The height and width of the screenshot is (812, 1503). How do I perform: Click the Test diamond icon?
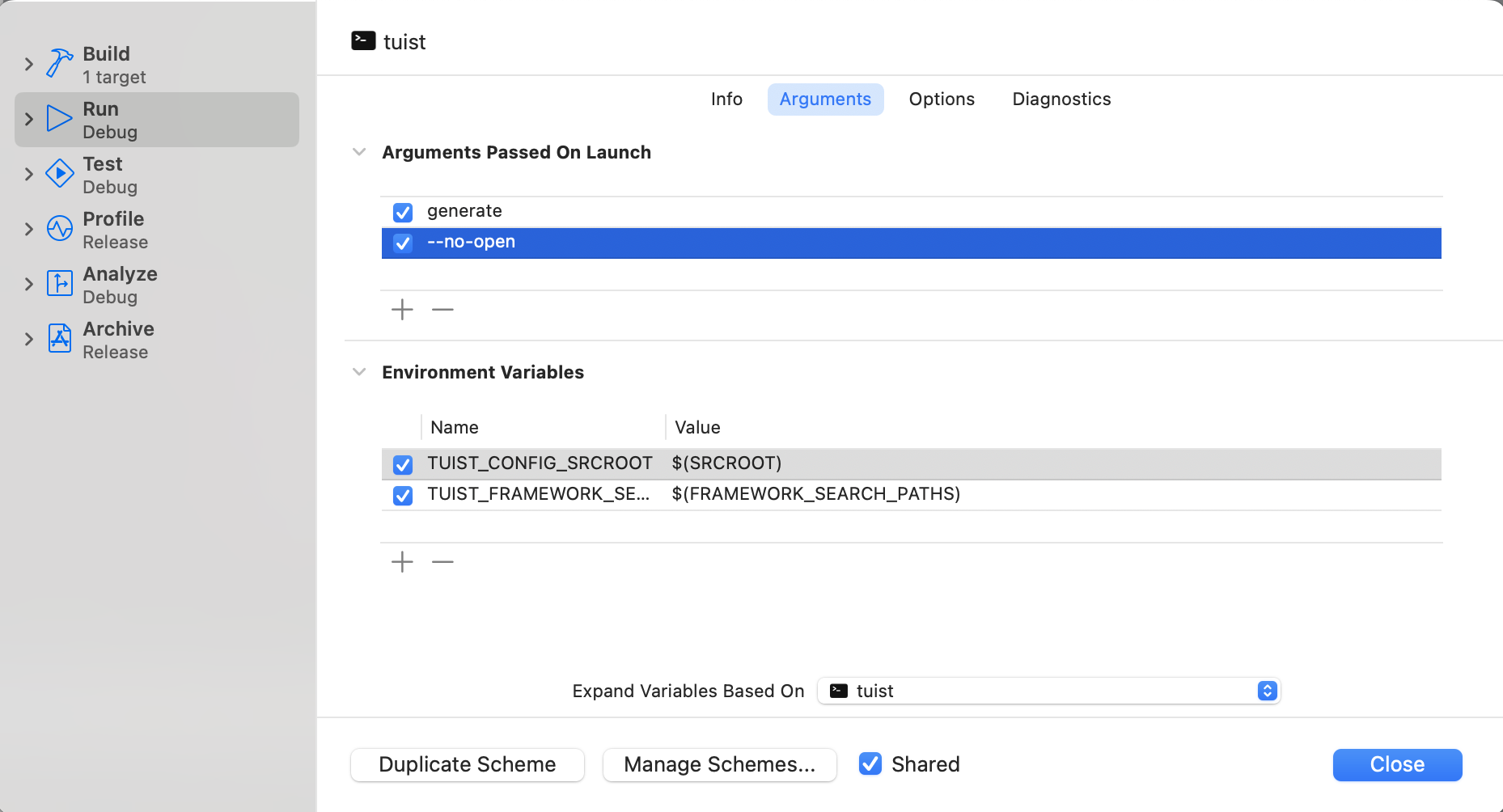tap(59, 173)
